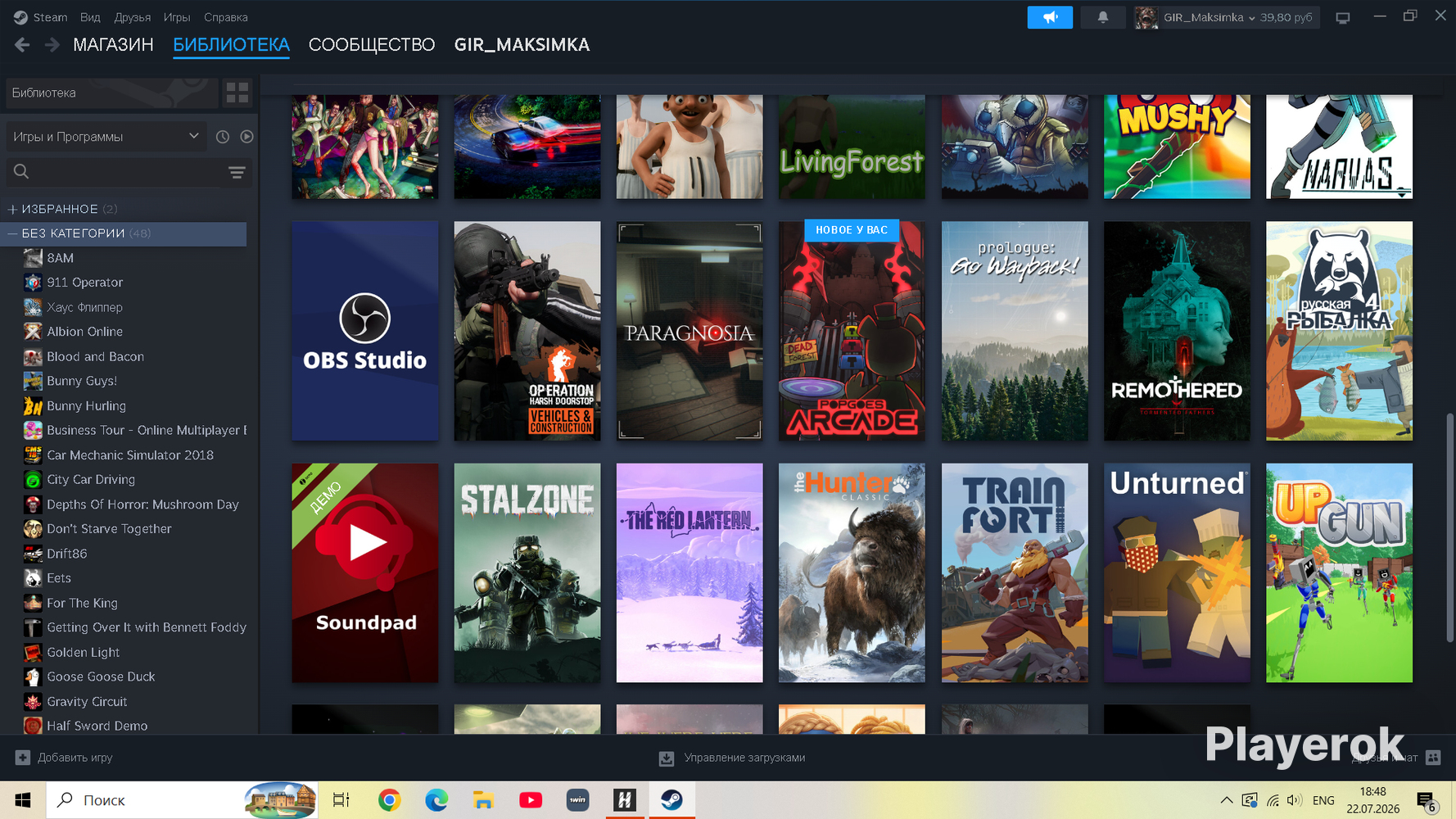Image resolution: width=1456 pixels, height=819 pixels.
Task: Click Управление загрузками link
Action: point(745,758)
